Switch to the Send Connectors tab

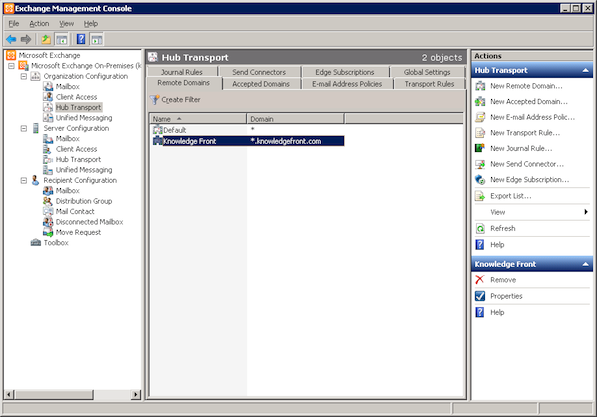pyautogui.click(x=259, y=72)
